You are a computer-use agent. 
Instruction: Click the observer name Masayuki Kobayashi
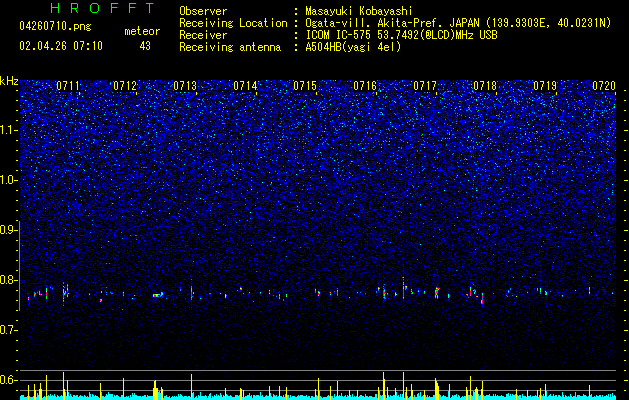click(358, 11)
